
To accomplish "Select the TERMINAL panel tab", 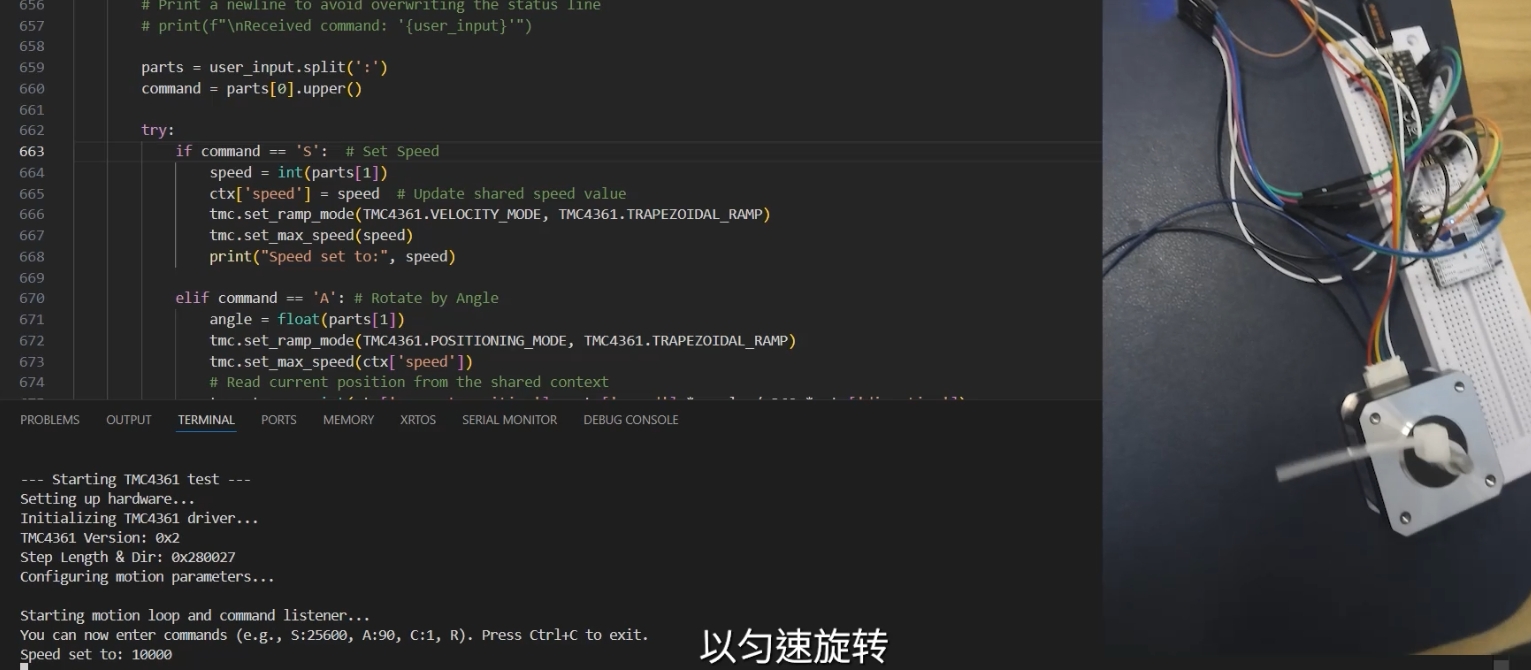I will pyautogui.click(x=206, y=420).
